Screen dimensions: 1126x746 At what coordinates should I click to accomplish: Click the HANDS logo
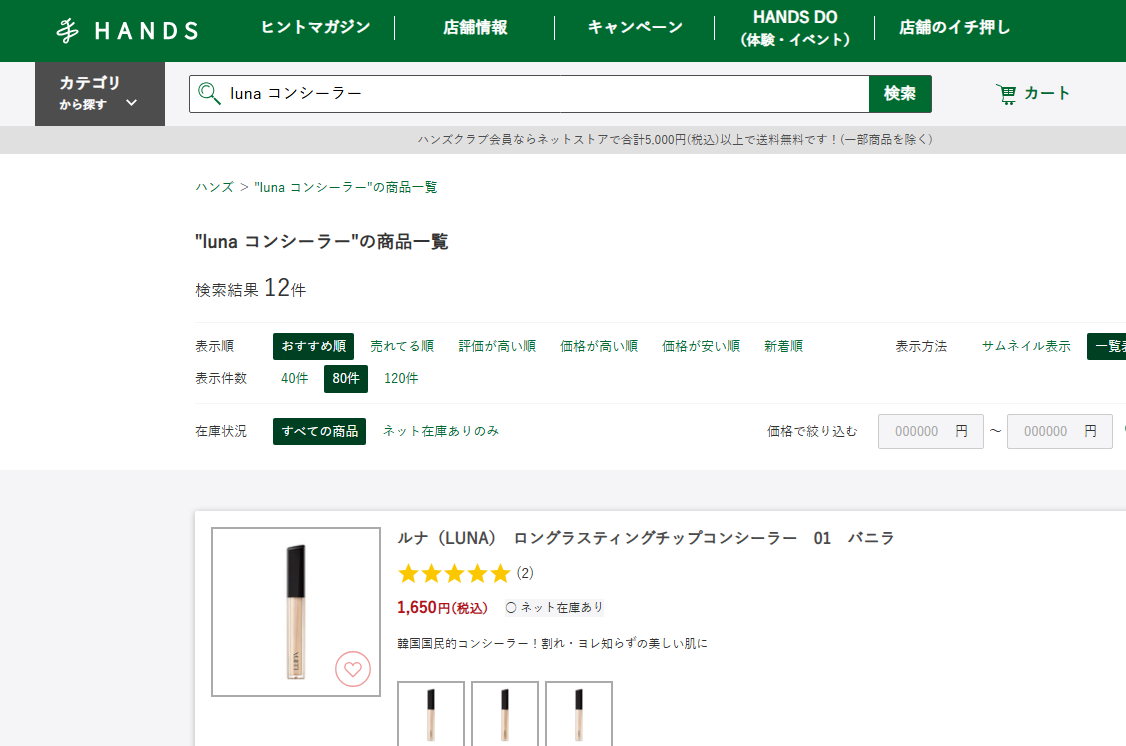point(128,30)
